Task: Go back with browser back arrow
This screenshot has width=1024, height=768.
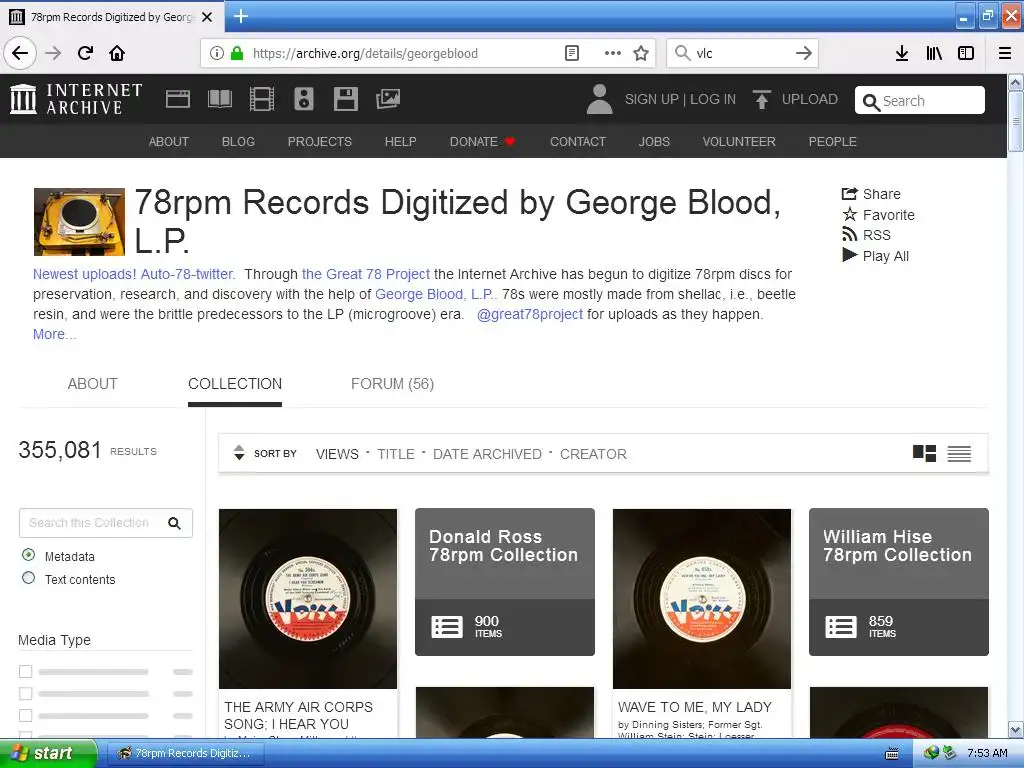Action: click(x=20, y=53)
